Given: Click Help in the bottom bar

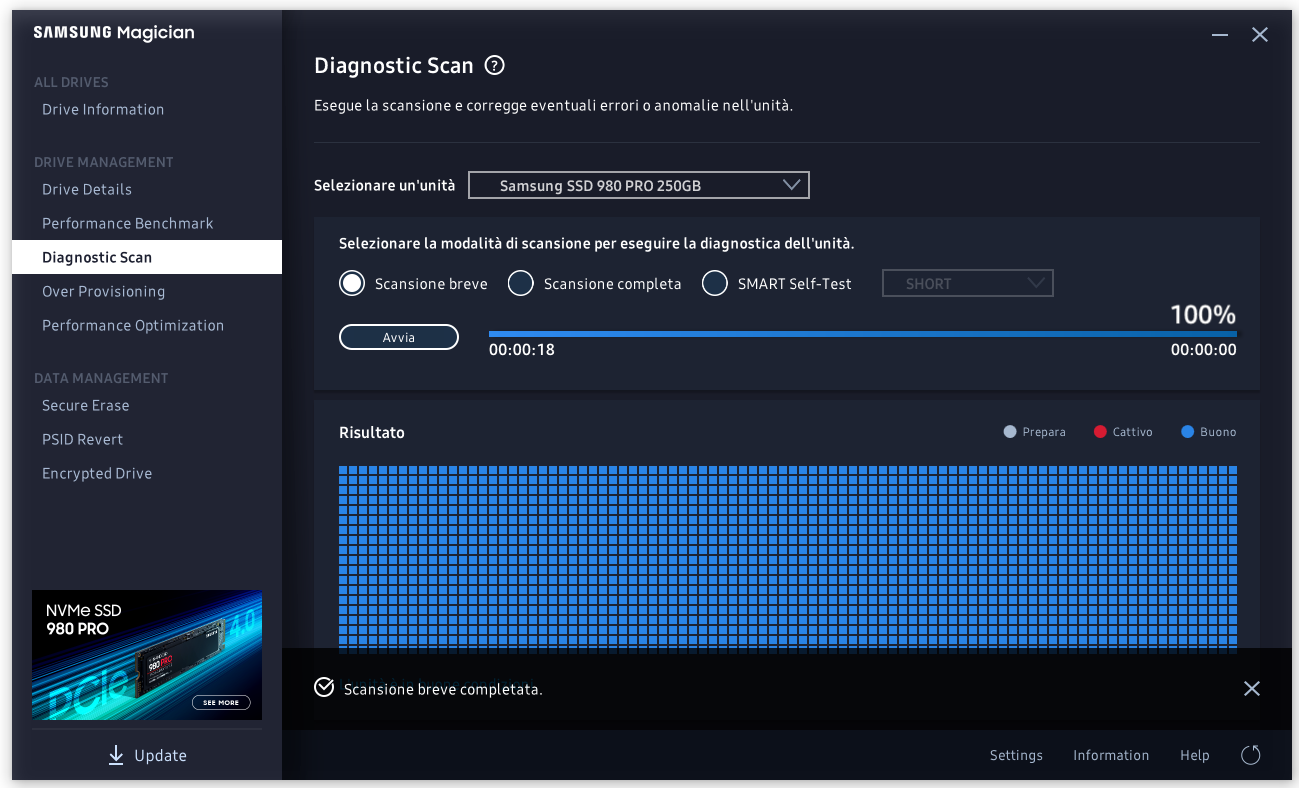Looking at the screenshot, I should (1194, 756).
